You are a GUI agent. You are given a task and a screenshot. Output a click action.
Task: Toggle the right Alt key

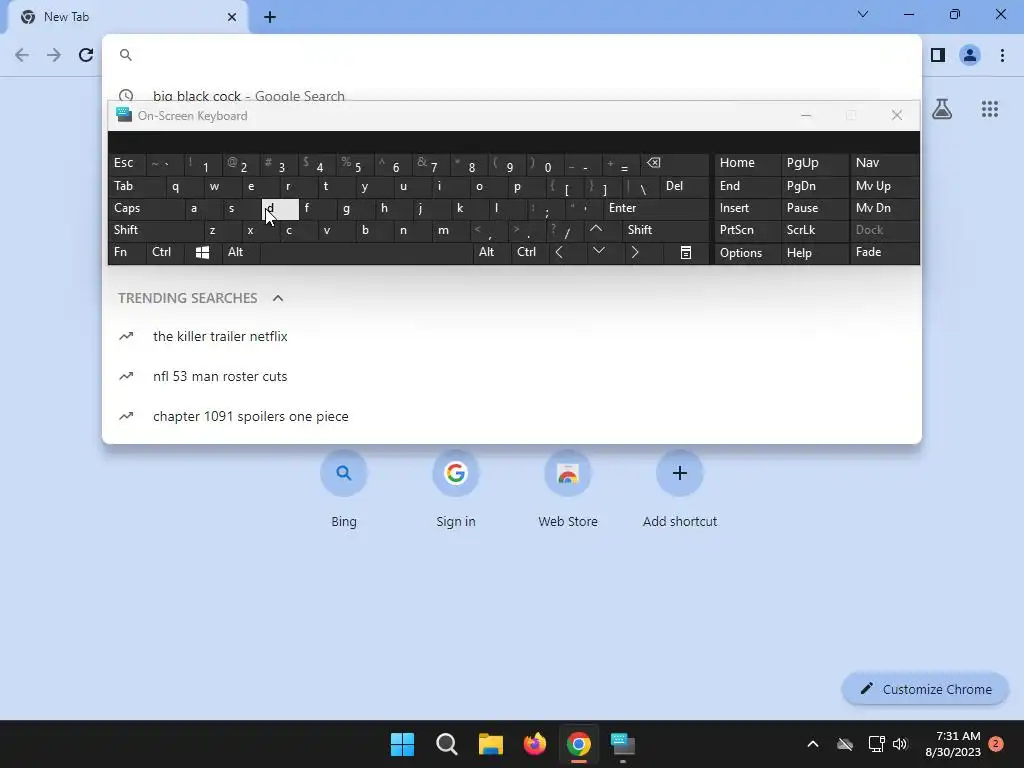(x=492, y=252)
